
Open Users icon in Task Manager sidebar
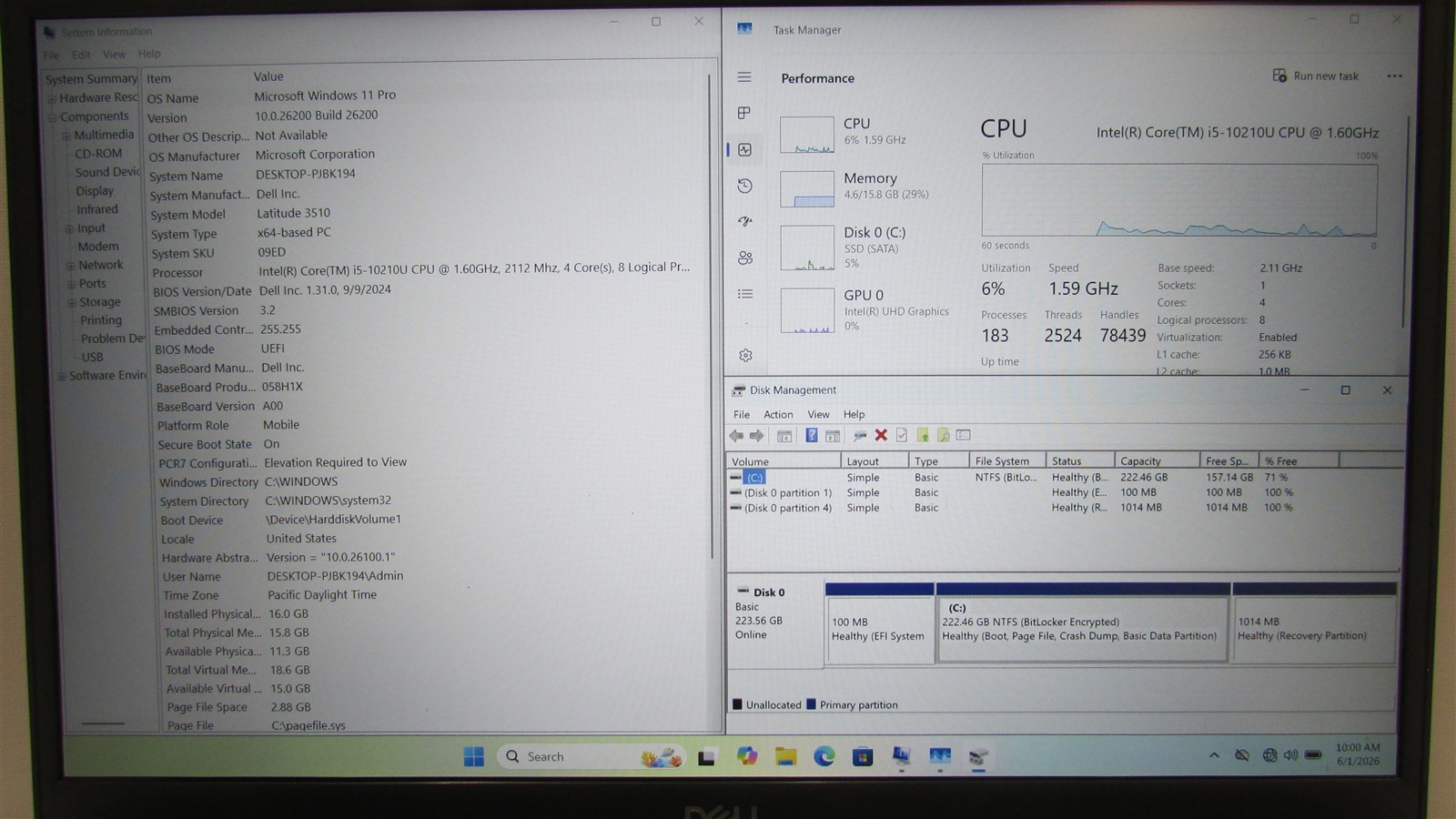tap(744, 258)
